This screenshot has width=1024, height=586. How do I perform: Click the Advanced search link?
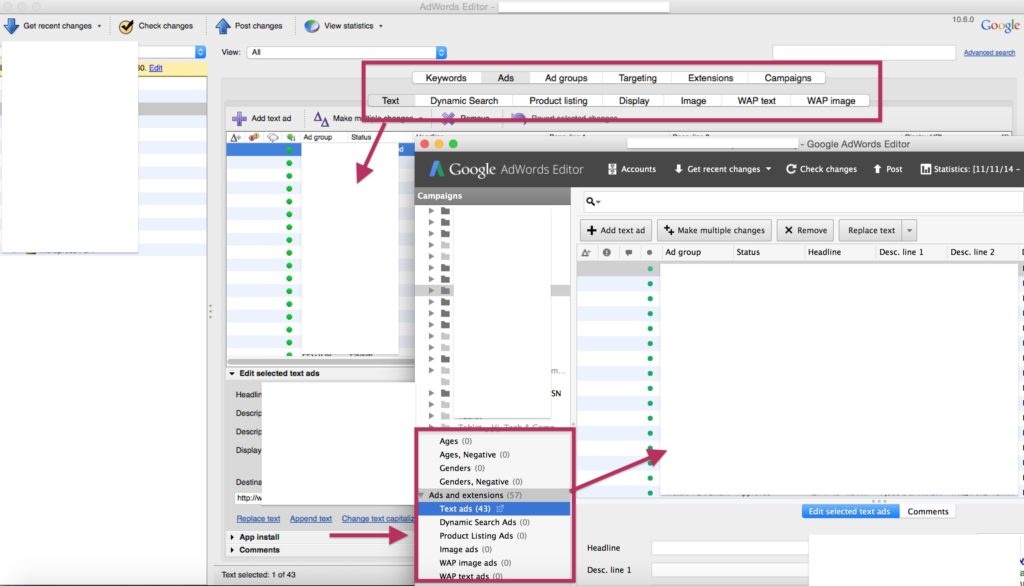click(989, 52)
